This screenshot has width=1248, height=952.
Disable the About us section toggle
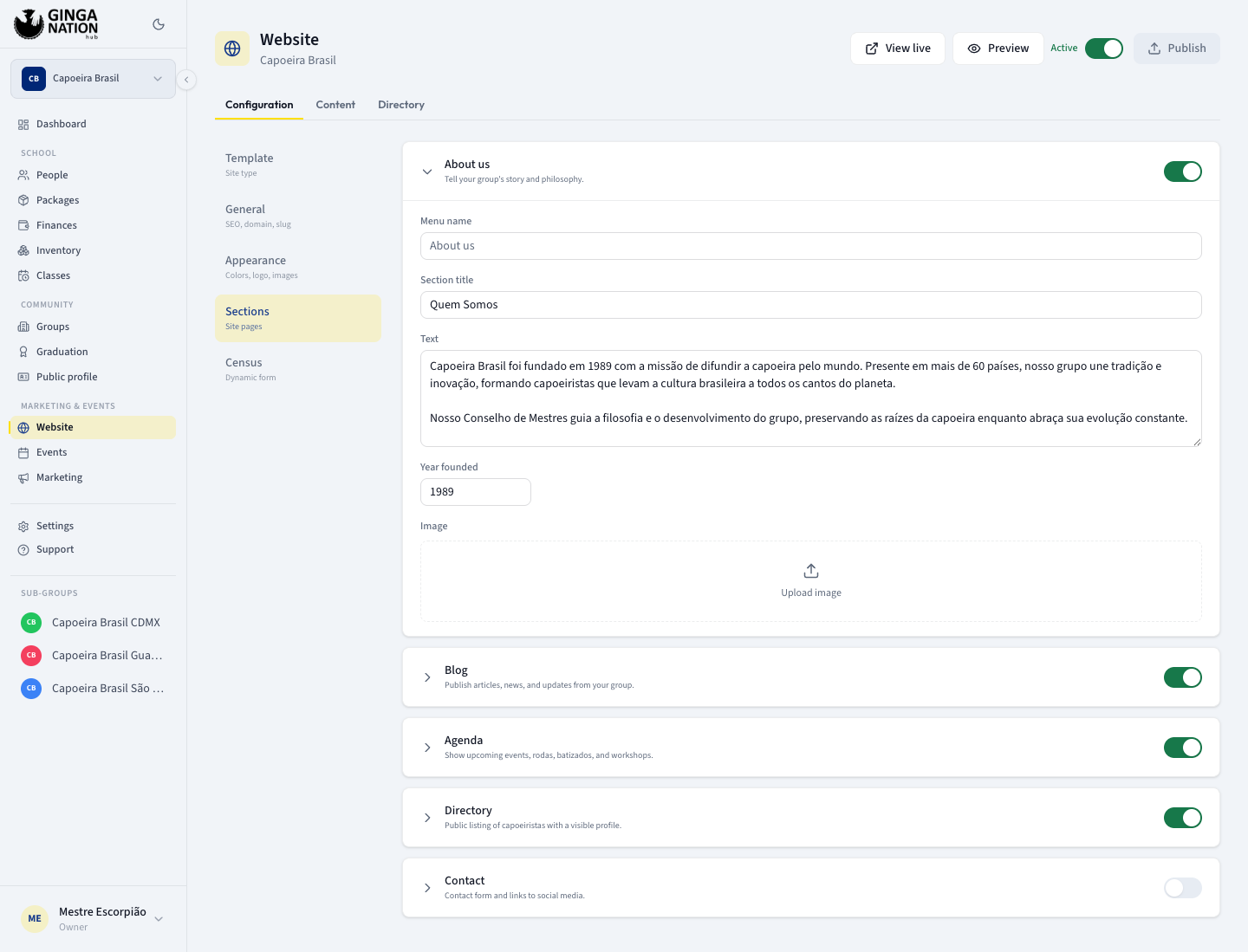[1183, 172]
